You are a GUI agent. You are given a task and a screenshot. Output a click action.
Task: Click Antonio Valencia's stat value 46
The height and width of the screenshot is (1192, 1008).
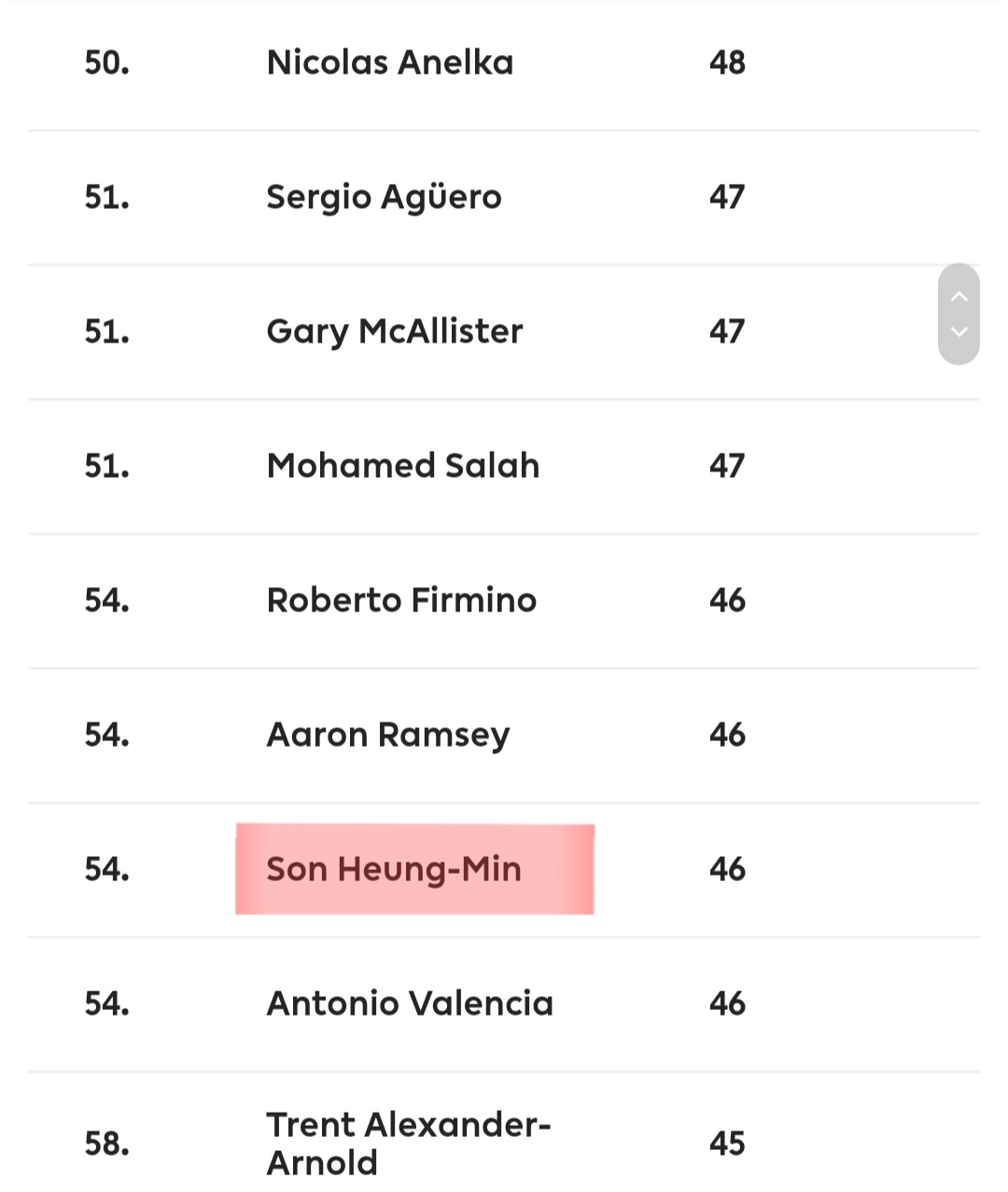(x=727, y=1003)
